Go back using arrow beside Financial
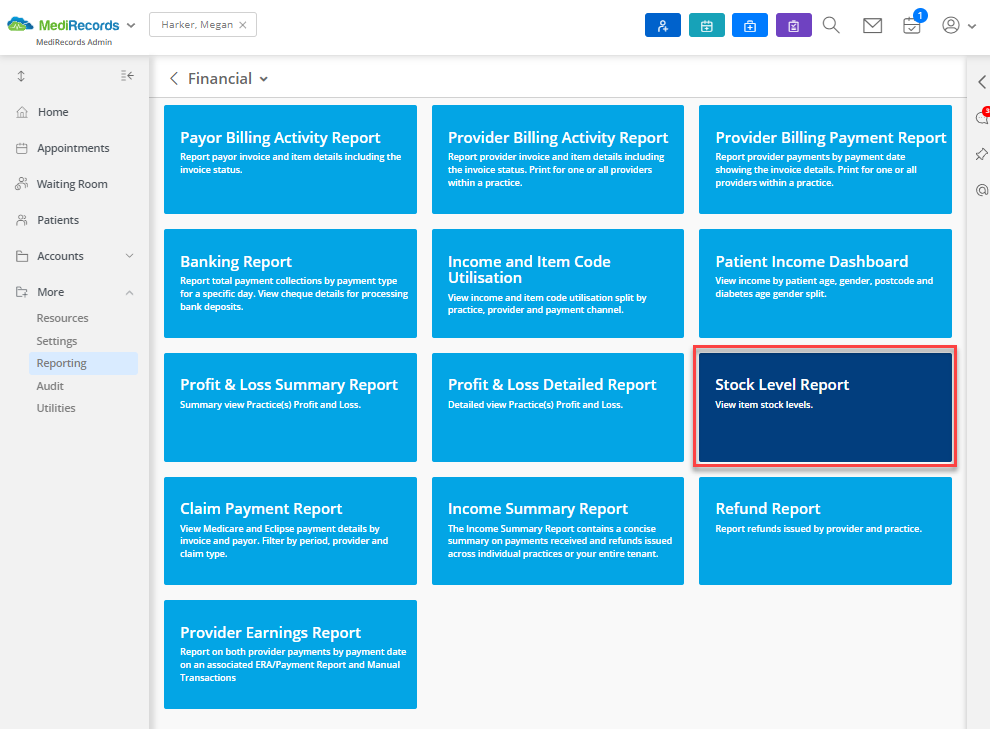 [x=174, y=78]
